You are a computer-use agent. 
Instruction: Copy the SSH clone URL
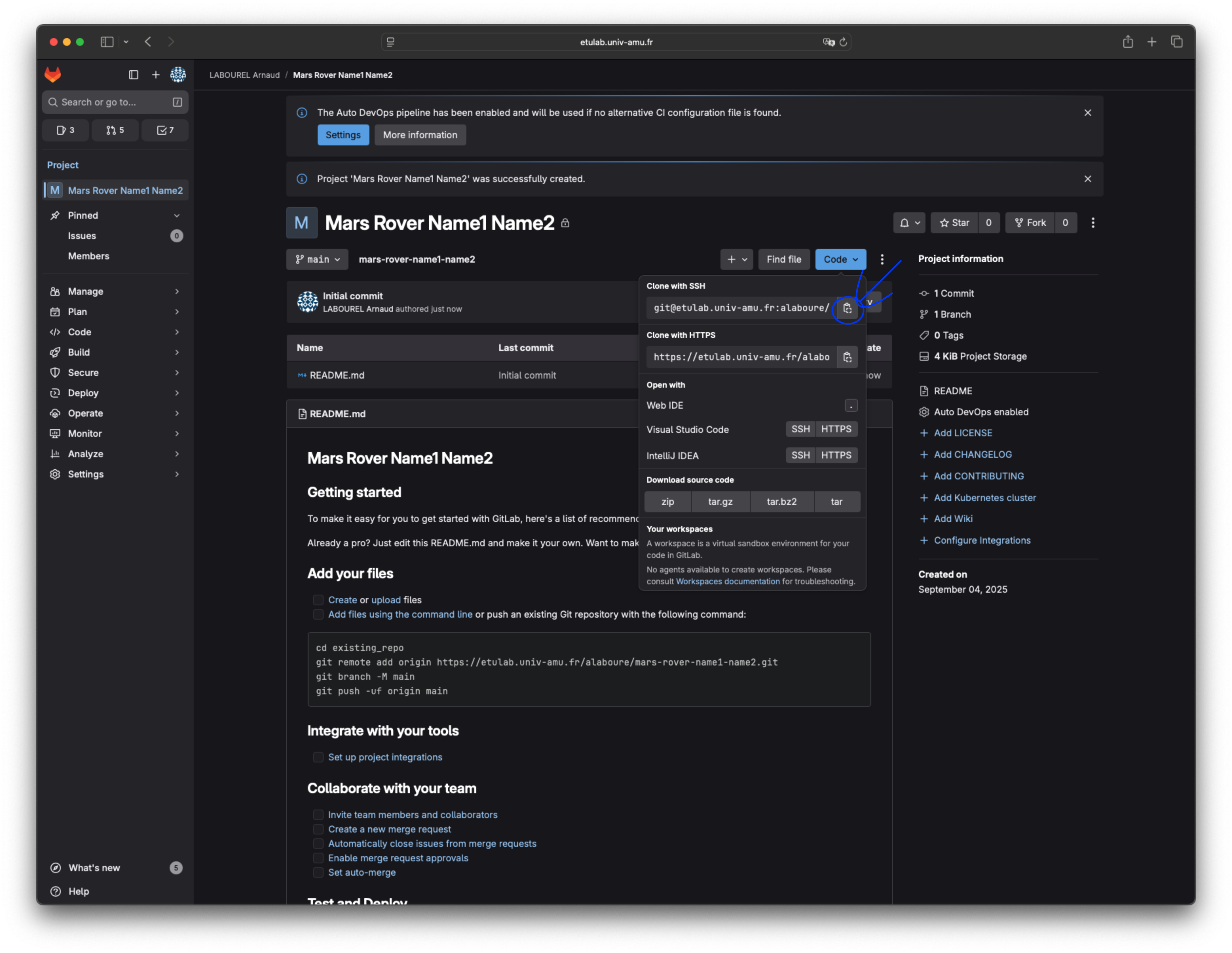coord(847,308)
